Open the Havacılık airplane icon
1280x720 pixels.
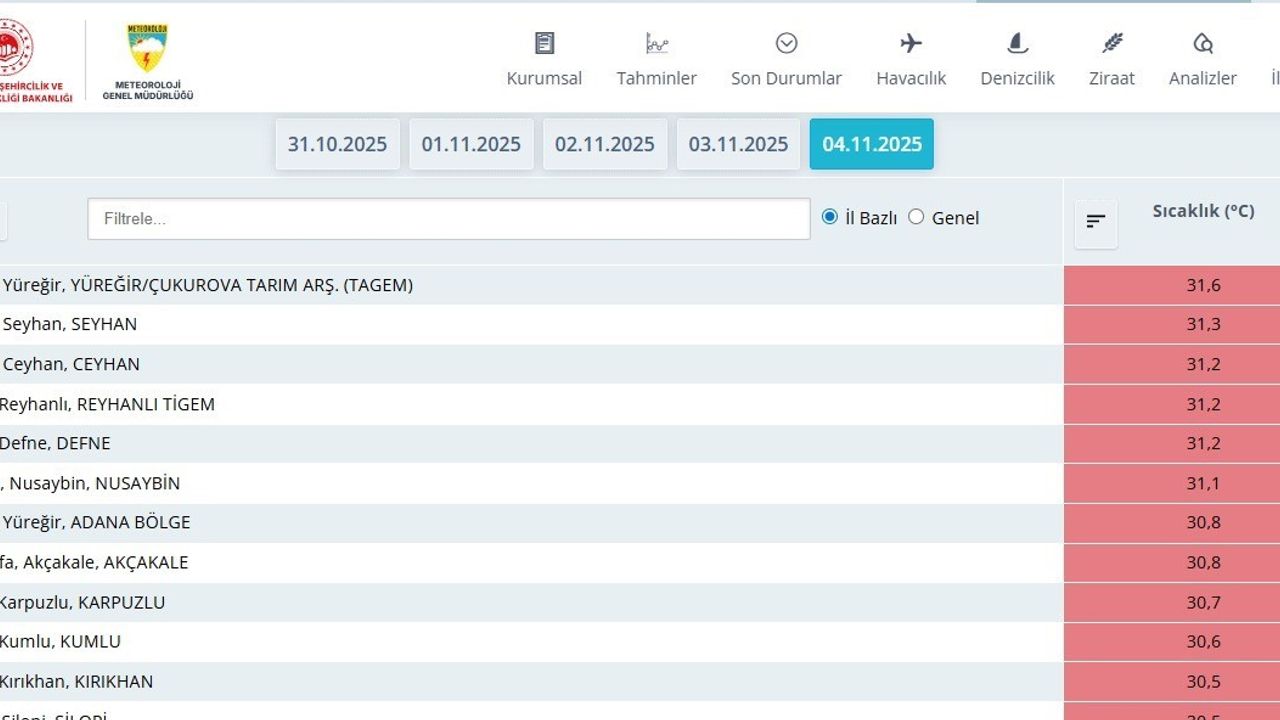point(910,43)
